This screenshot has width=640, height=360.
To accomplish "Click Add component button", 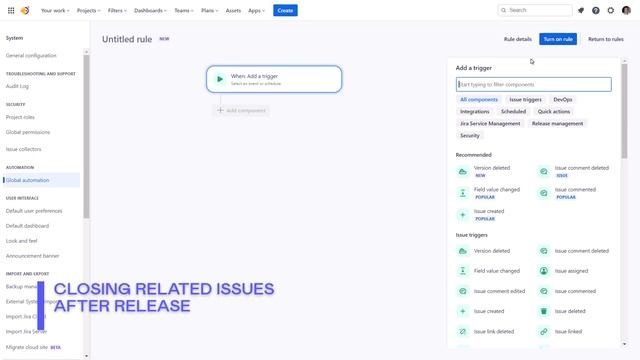I will pyautogui.click(x=241, y=110).
